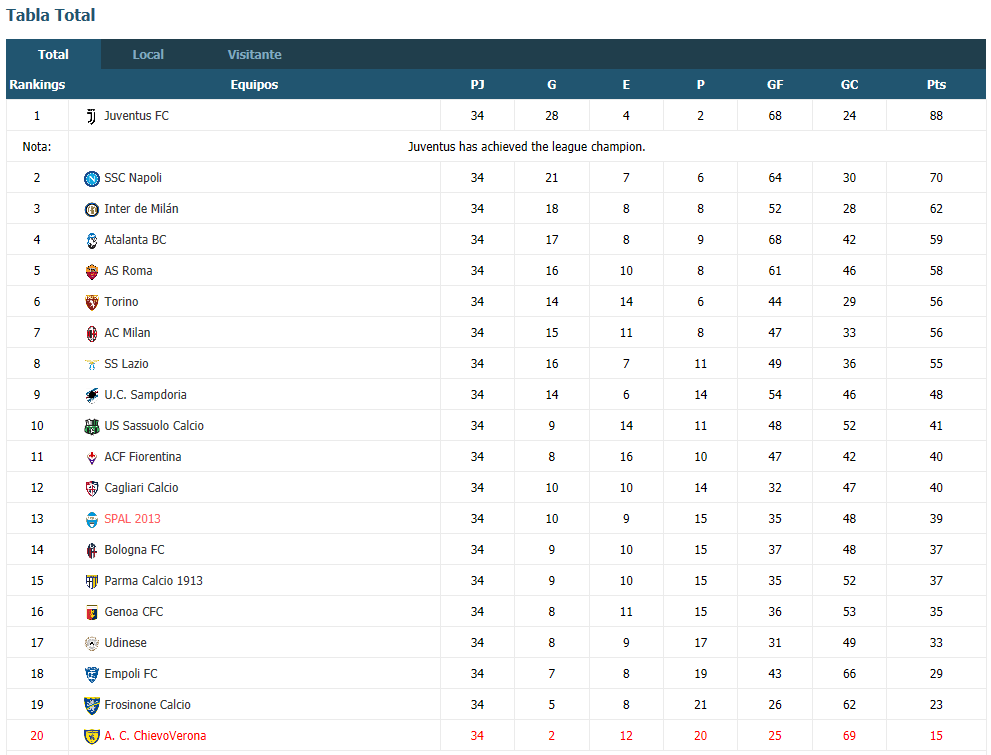
Task: Click the Equipos column header
Action: click(x=254, y=85)
